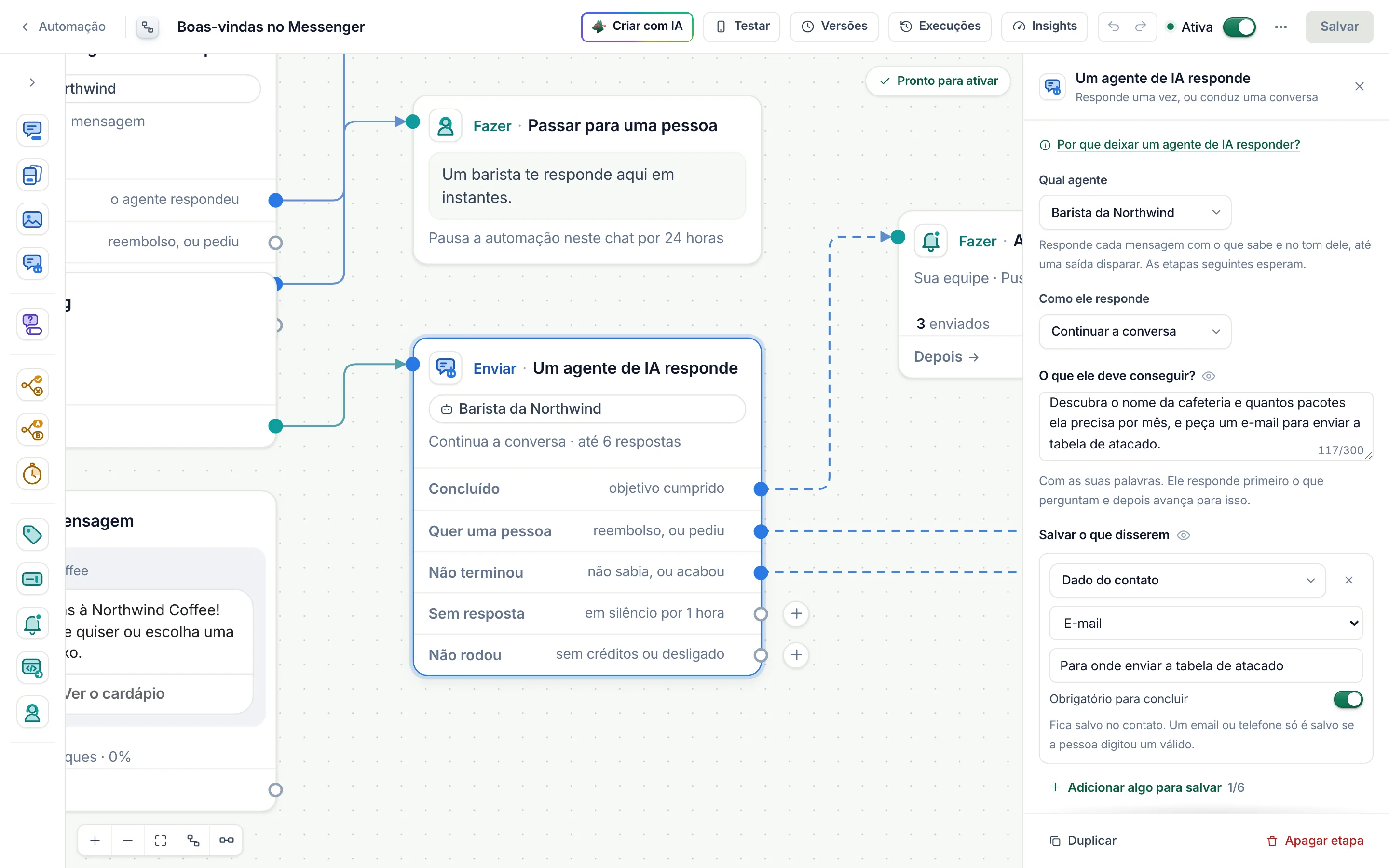Open the E-mail field selector
Image resolution: width=1389 pixels, height=868 pixels.
[1205, 623]
